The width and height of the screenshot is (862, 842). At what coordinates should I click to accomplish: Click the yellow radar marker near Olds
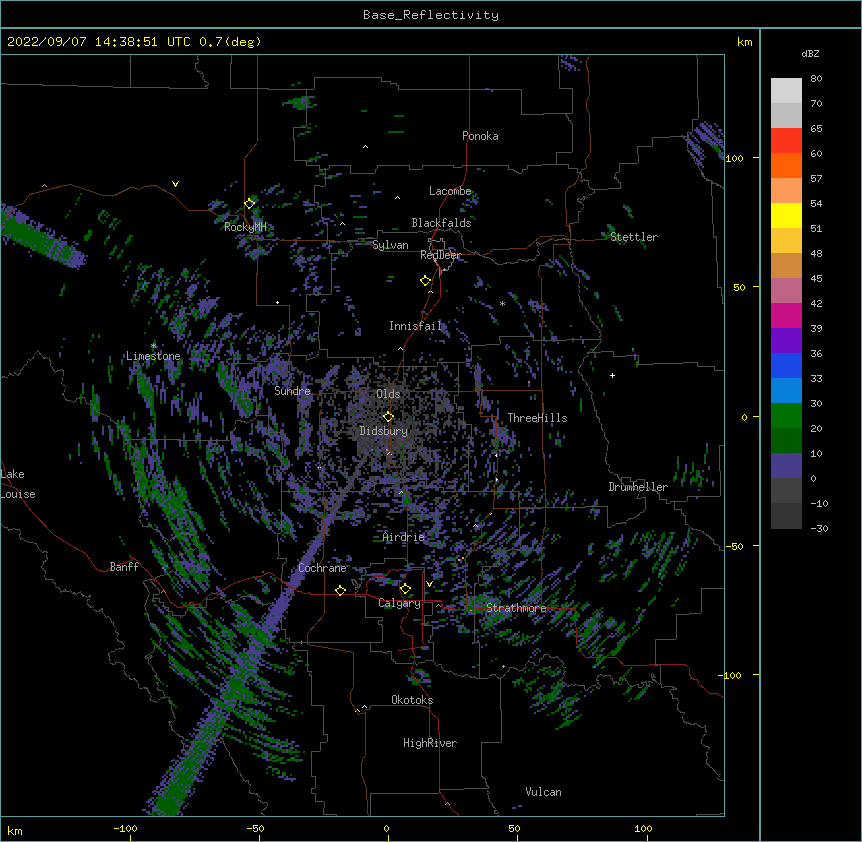[388, 416]
